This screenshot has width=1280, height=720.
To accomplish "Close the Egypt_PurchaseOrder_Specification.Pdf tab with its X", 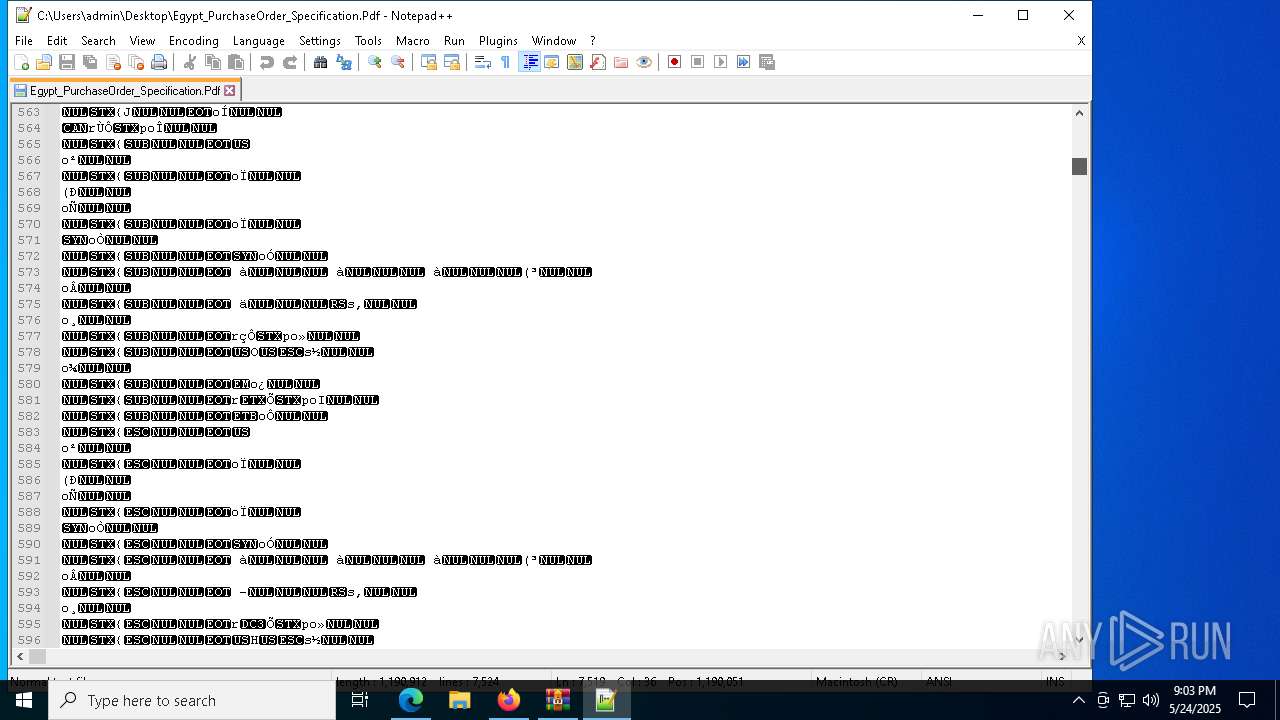I will [x=229, y=91].
